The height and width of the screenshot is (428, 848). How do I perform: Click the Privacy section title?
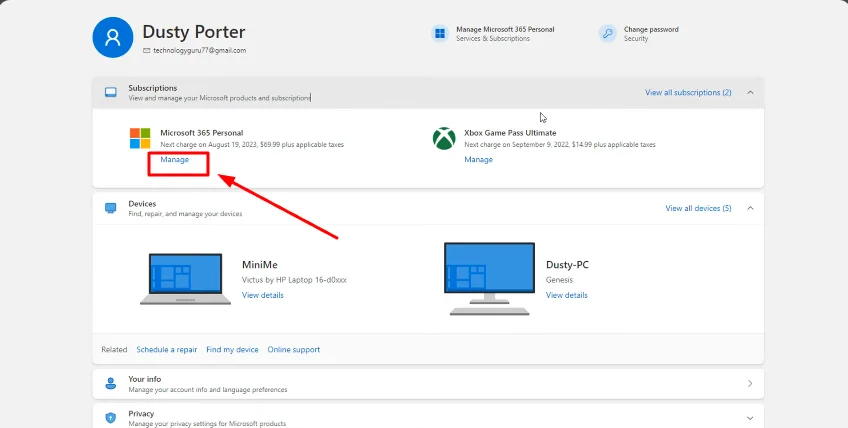pyautogui.click(x=141, y=414)
